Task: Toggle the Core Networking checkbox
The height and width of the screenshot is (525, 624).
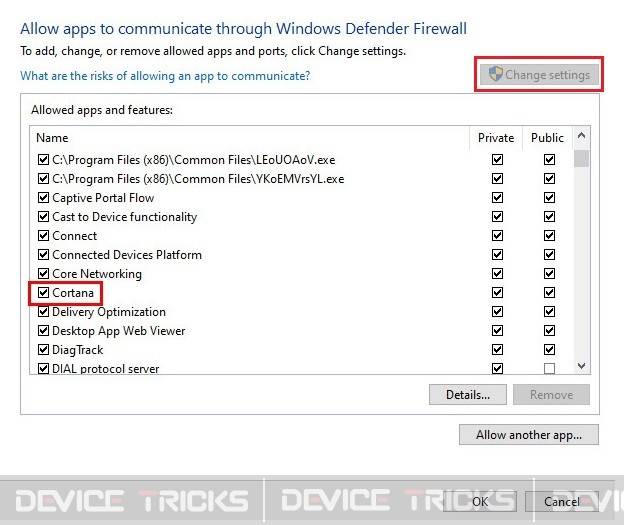Action: point(43,274)
